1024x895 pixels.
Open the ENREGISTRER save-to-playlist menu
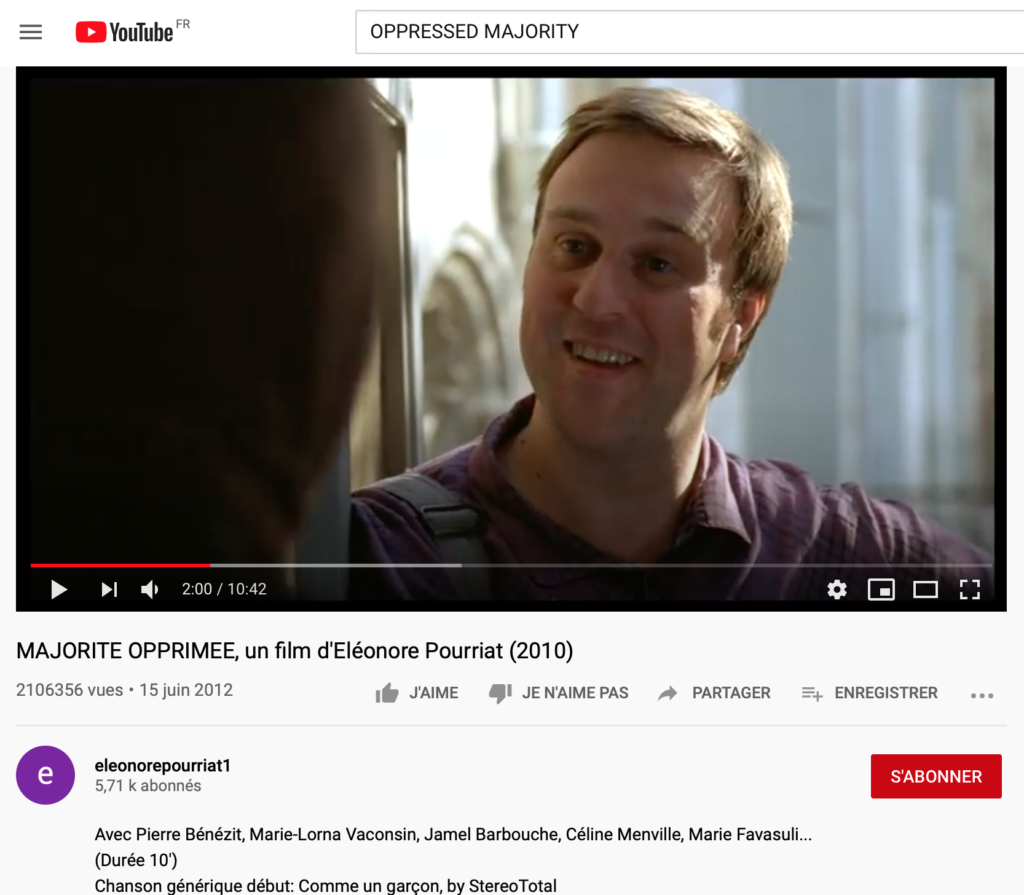(869, 693)
